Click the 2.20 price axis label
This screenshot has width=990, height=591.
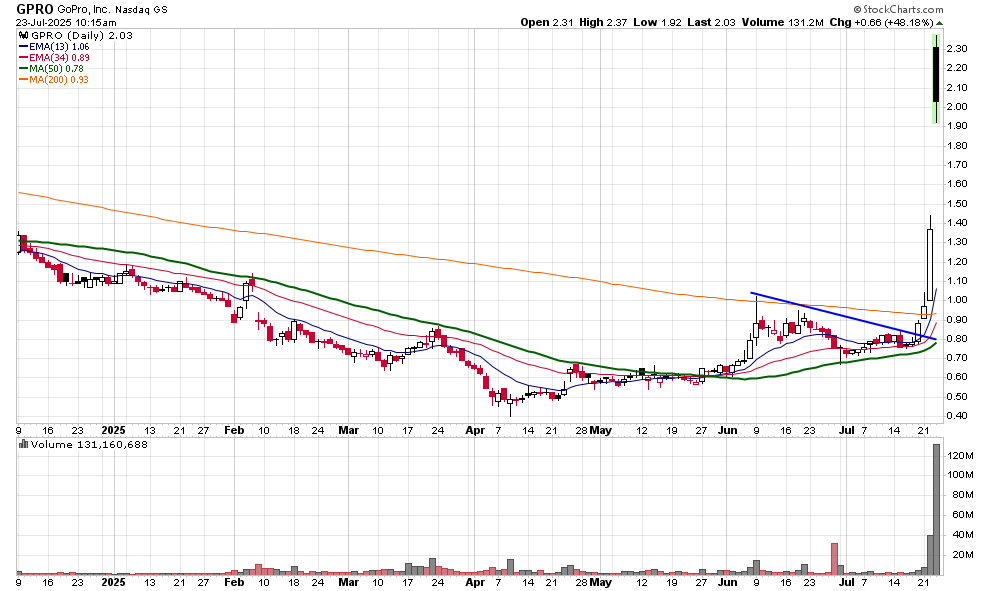957,68
